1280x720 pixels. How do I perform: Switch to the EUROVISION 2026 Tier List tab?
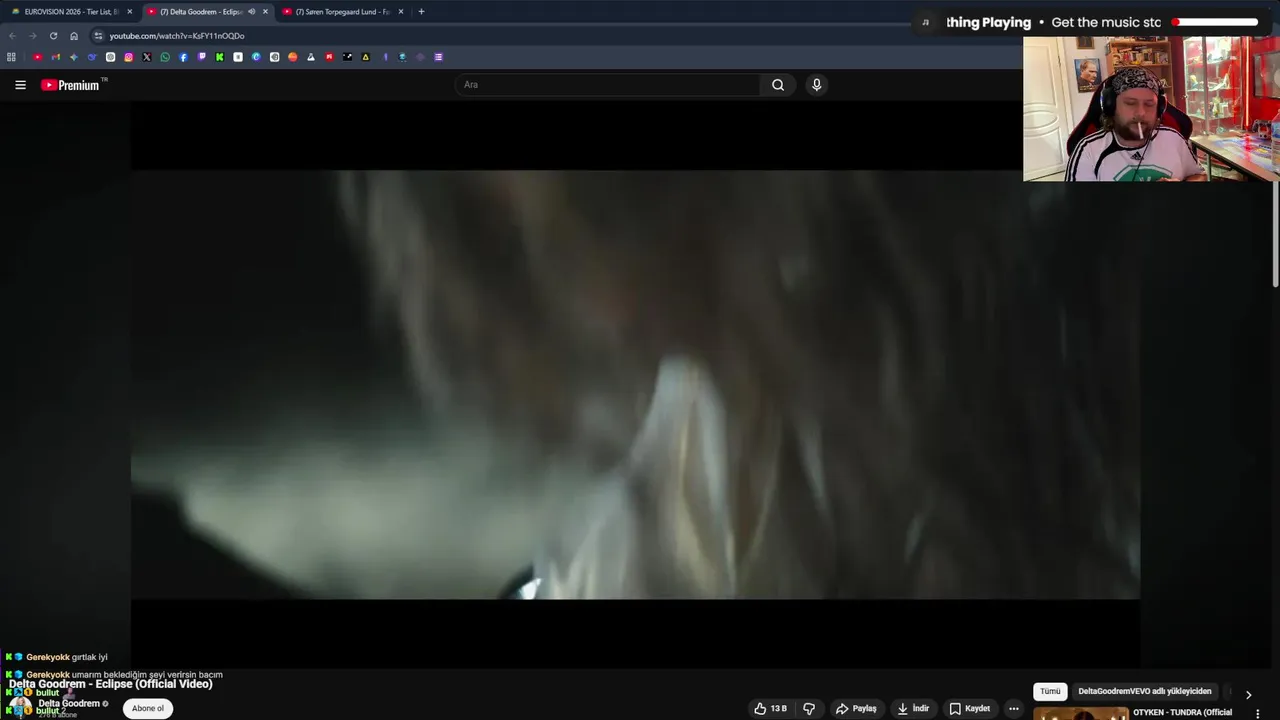[70, 12]
